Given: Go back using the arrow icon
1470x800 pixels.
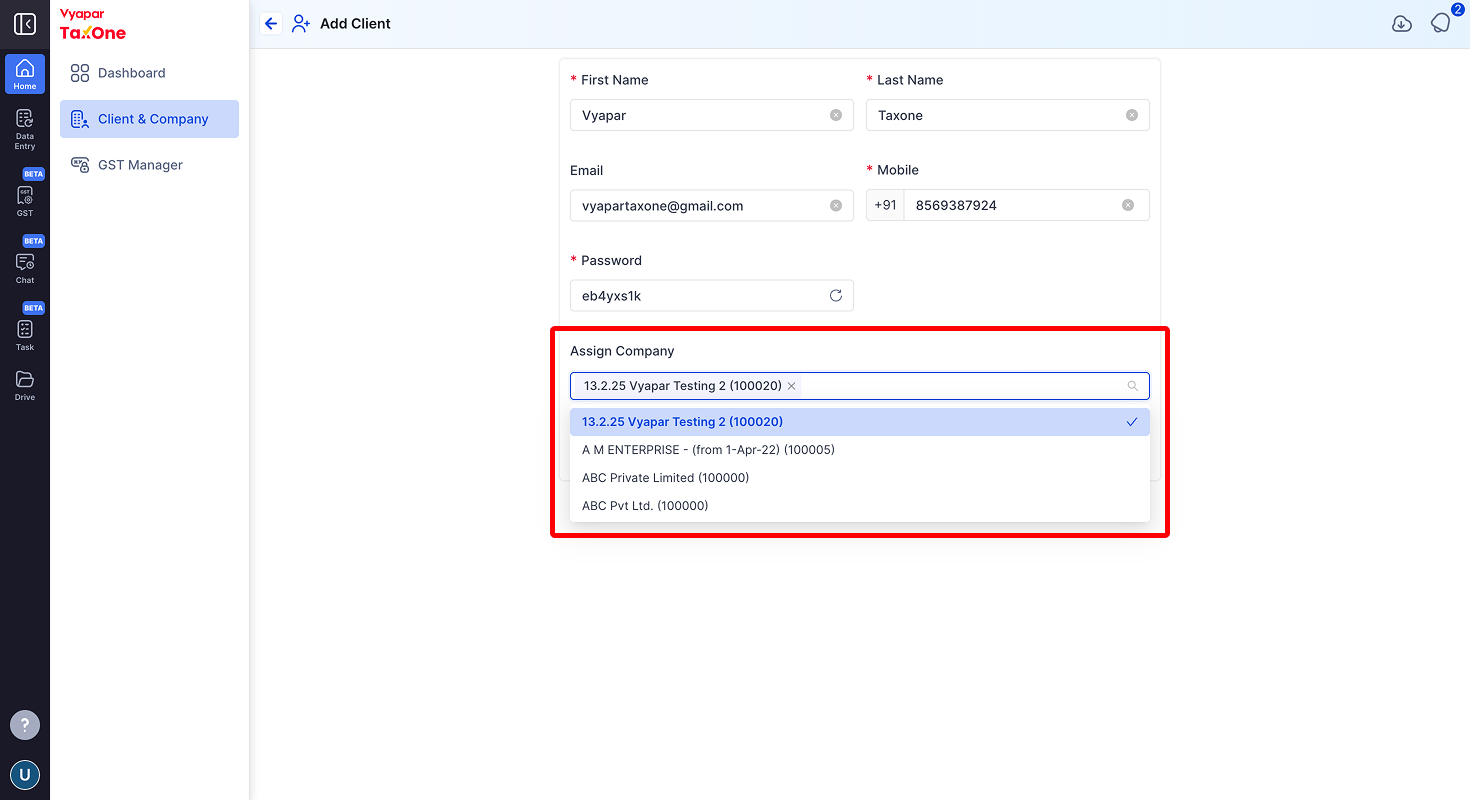Looking at the screenshot, I should coord(271,23).
